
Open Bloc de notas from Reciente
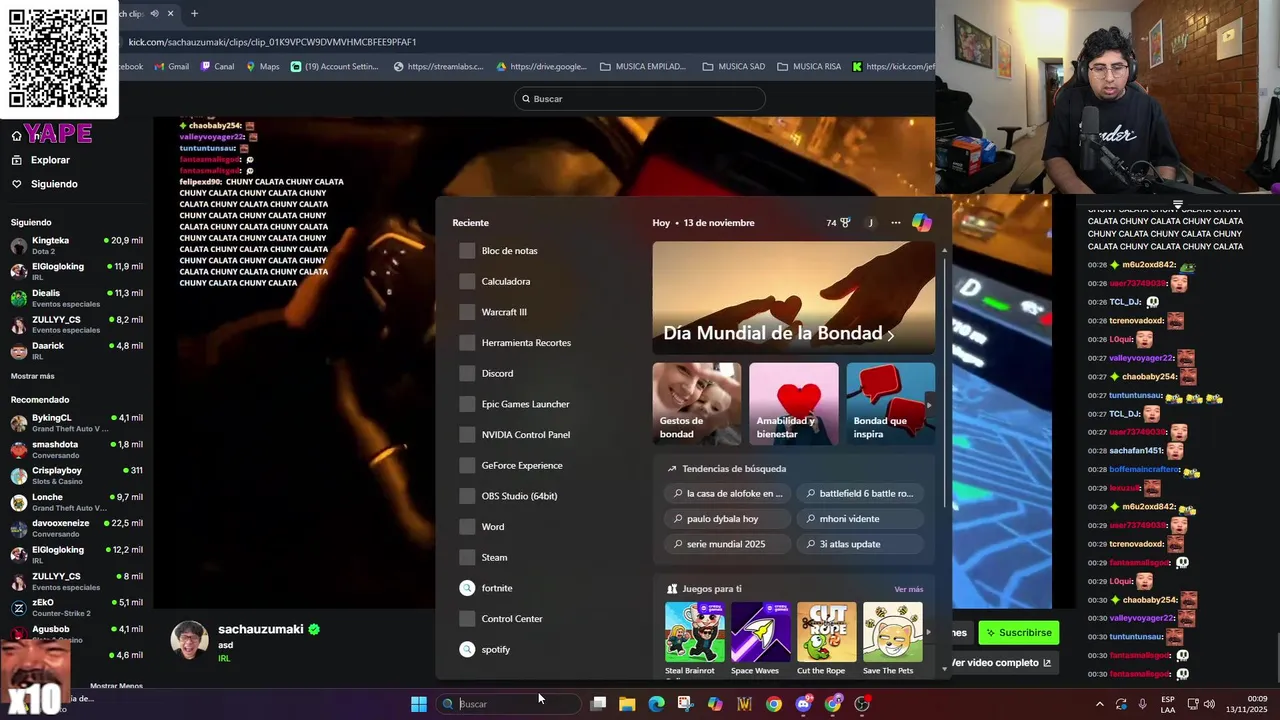[x=510, y=251]
